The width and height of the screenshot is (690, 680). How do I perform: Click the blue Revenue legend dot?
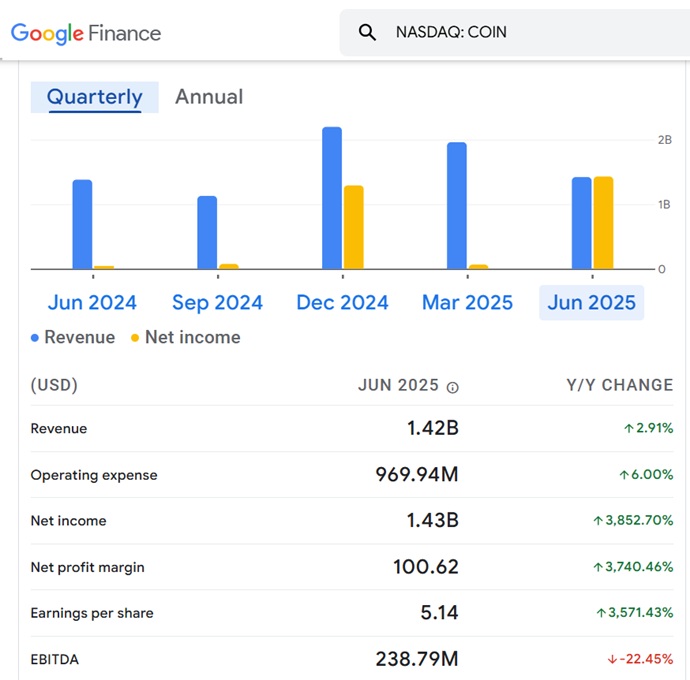(x=35, y=338)
